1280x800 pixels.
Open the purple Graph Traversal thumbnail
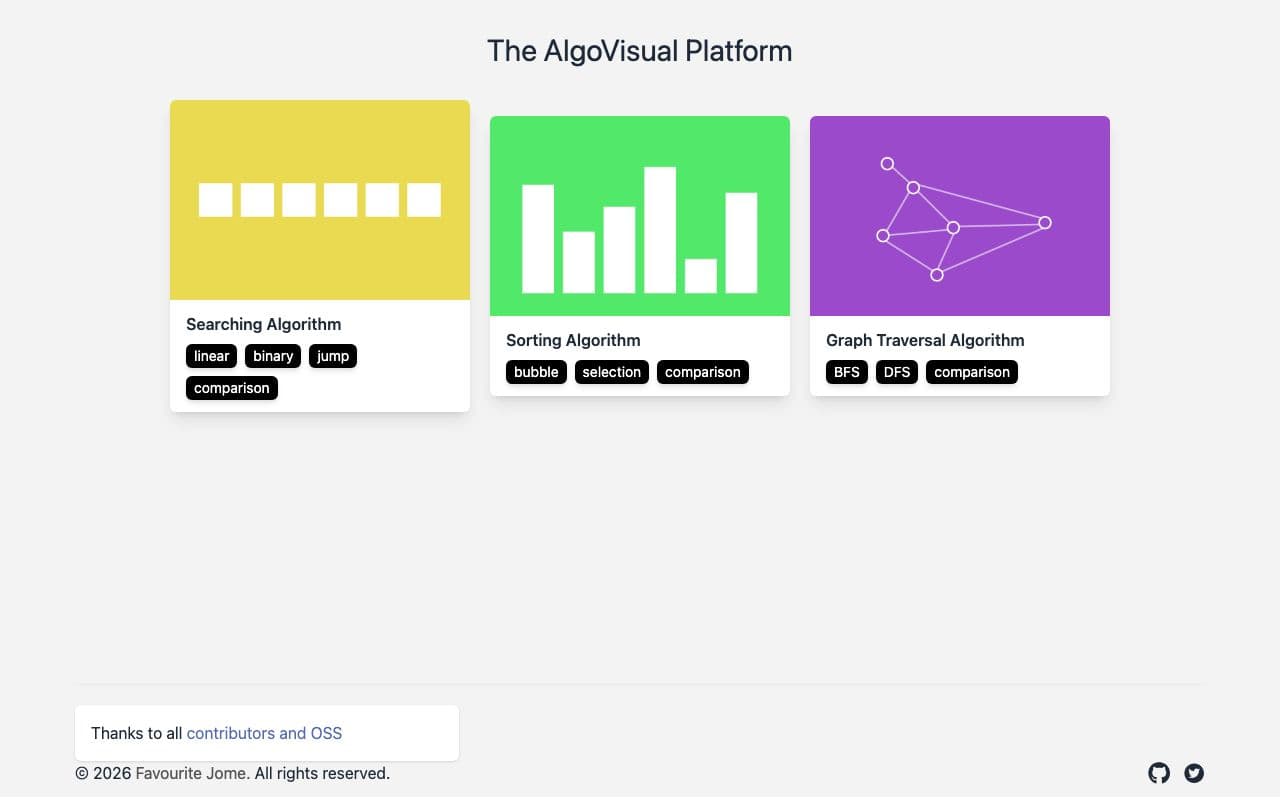click(960, 216)
